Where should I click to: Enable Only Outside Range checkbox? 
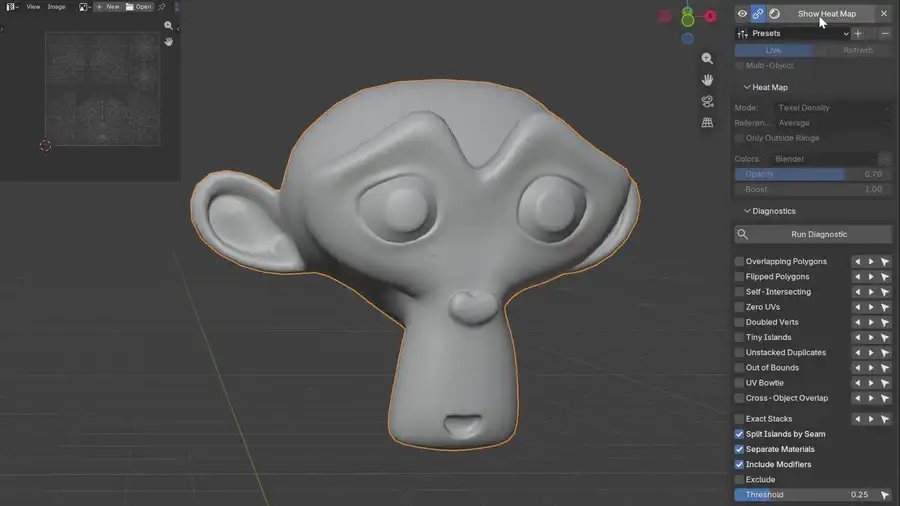[x=739, y=138]
